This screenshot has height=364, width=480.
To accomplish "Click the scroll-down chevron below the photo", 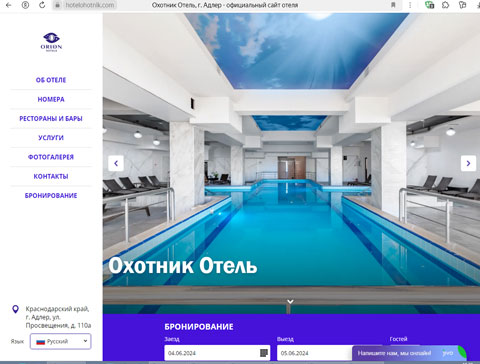I will coord(290,302).
